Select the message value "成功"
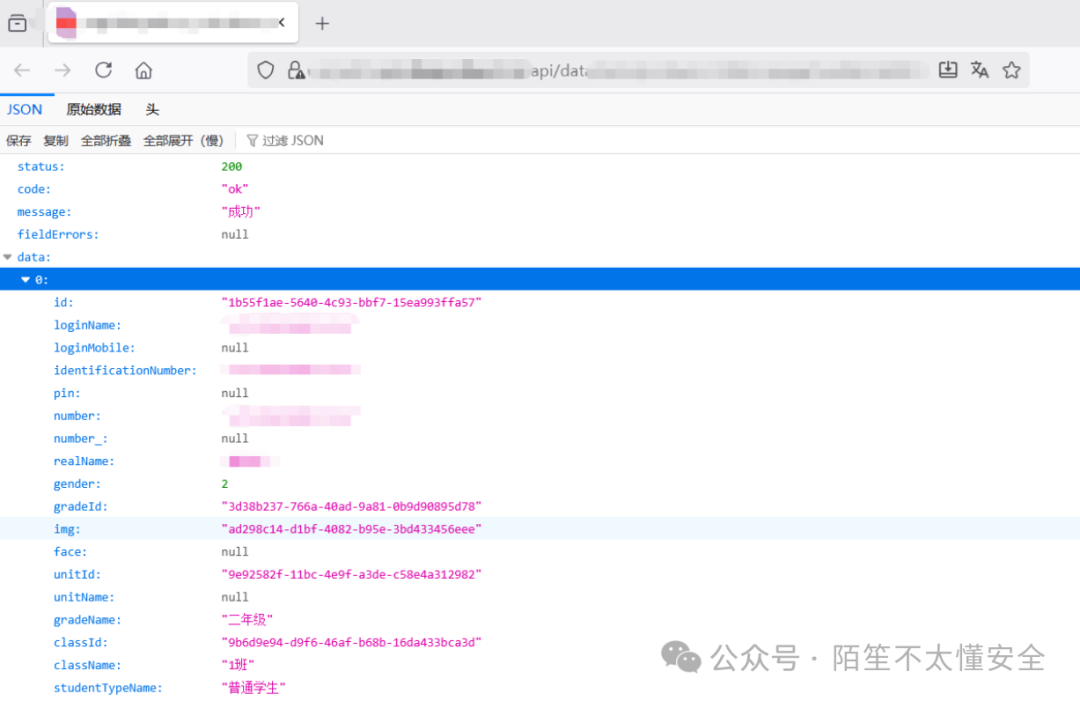1080x701 pixels. 241,212
